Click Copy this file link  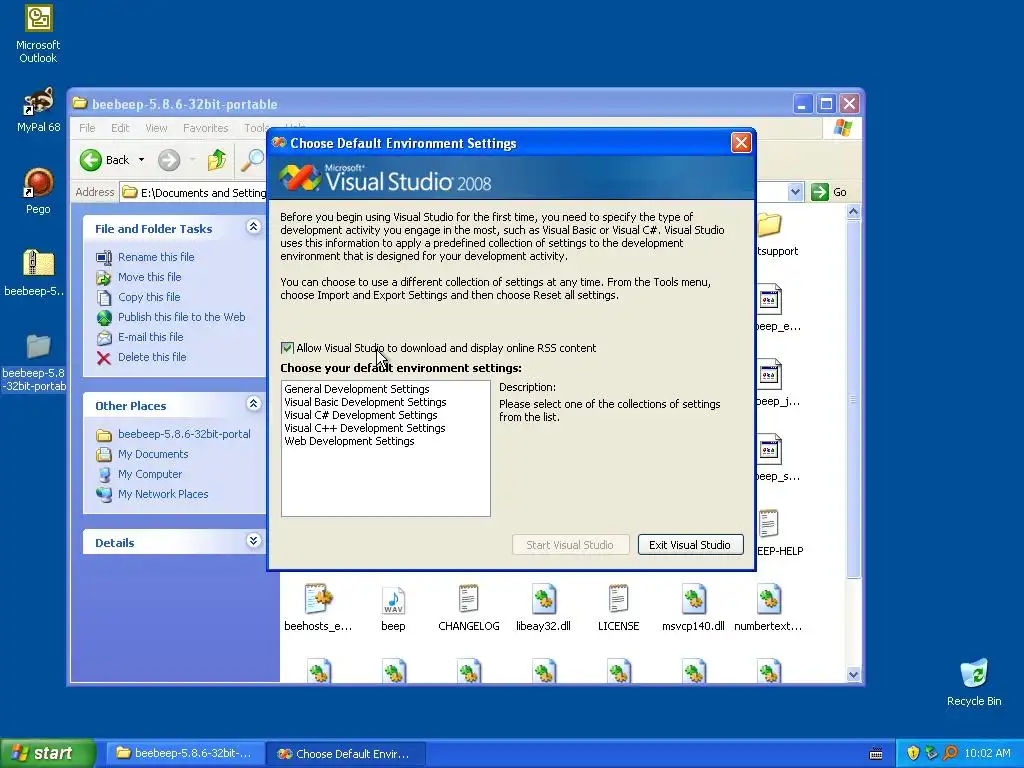pos(149,297)
